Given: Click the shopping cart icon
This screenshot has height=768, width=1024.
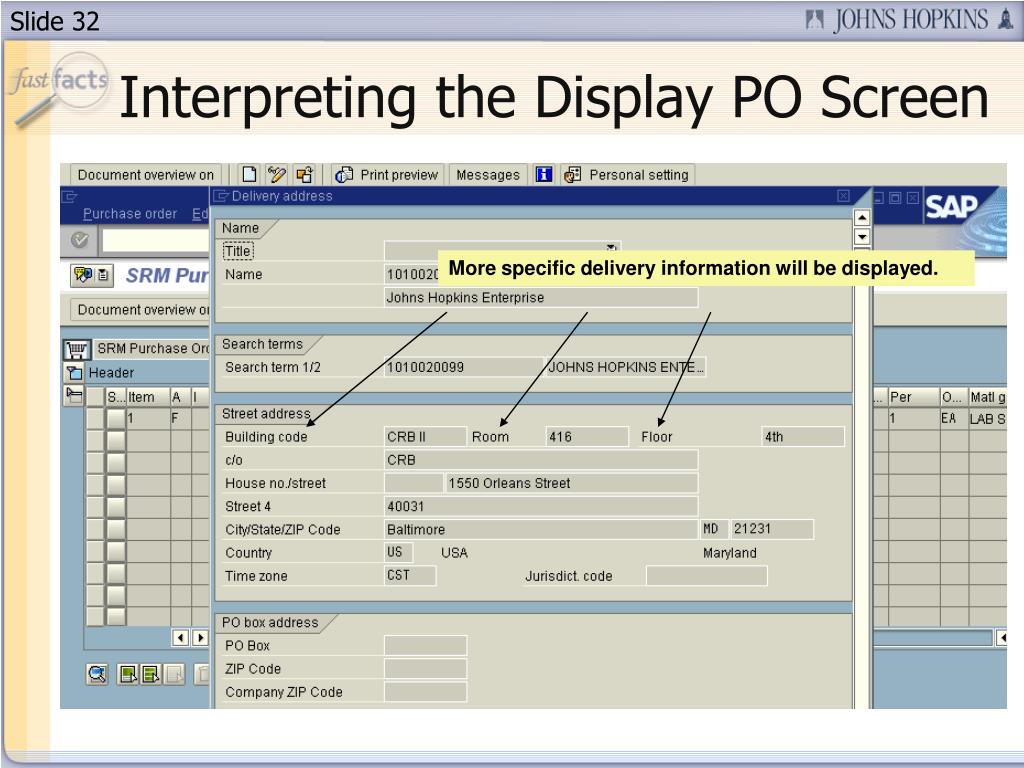Looking at the screenshot, I should pos(76,349).
